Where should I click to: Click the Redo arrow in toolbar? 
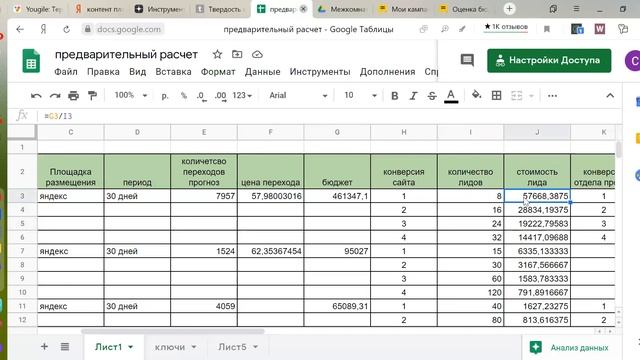tap(55, 96)
